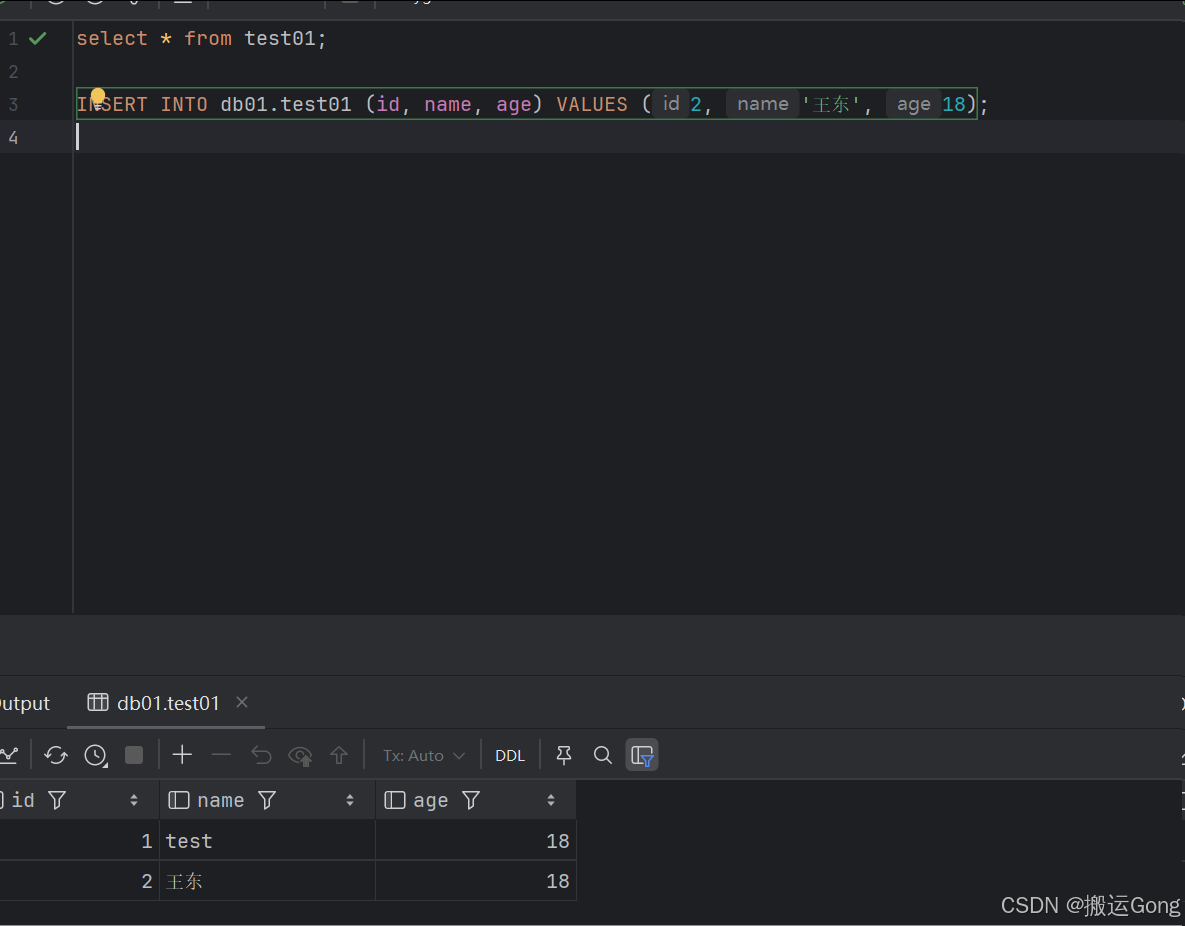Stop execution with the square stop icon

[x=134, y=755]
